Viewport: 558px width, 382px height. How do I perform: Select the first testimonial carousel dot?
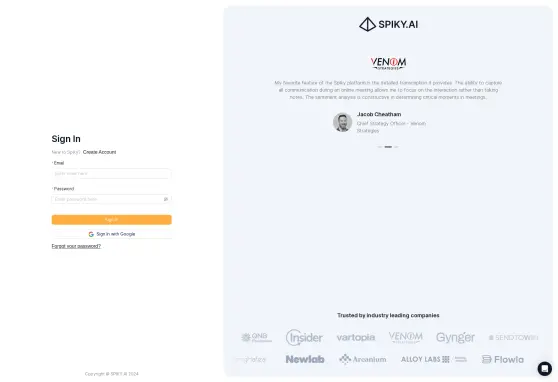pos(380,147)
